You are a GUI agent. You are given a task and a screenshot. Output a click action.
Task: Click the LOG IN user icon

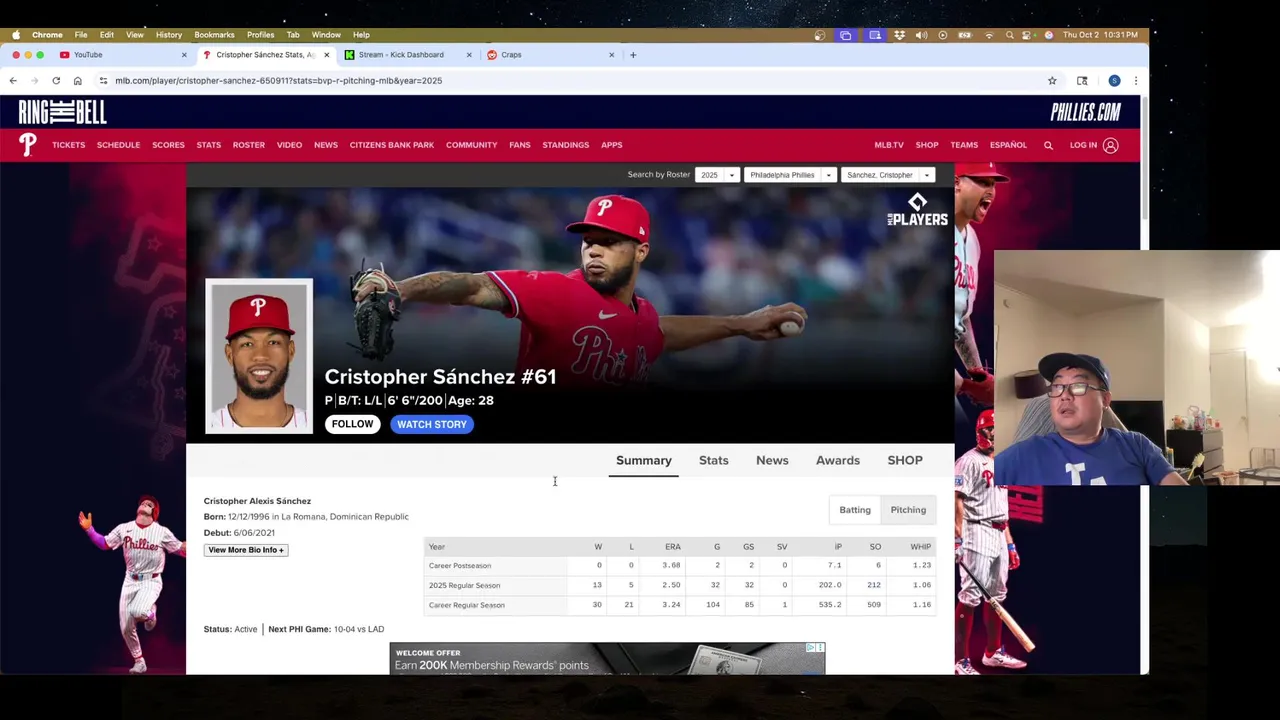point(1110,145)
